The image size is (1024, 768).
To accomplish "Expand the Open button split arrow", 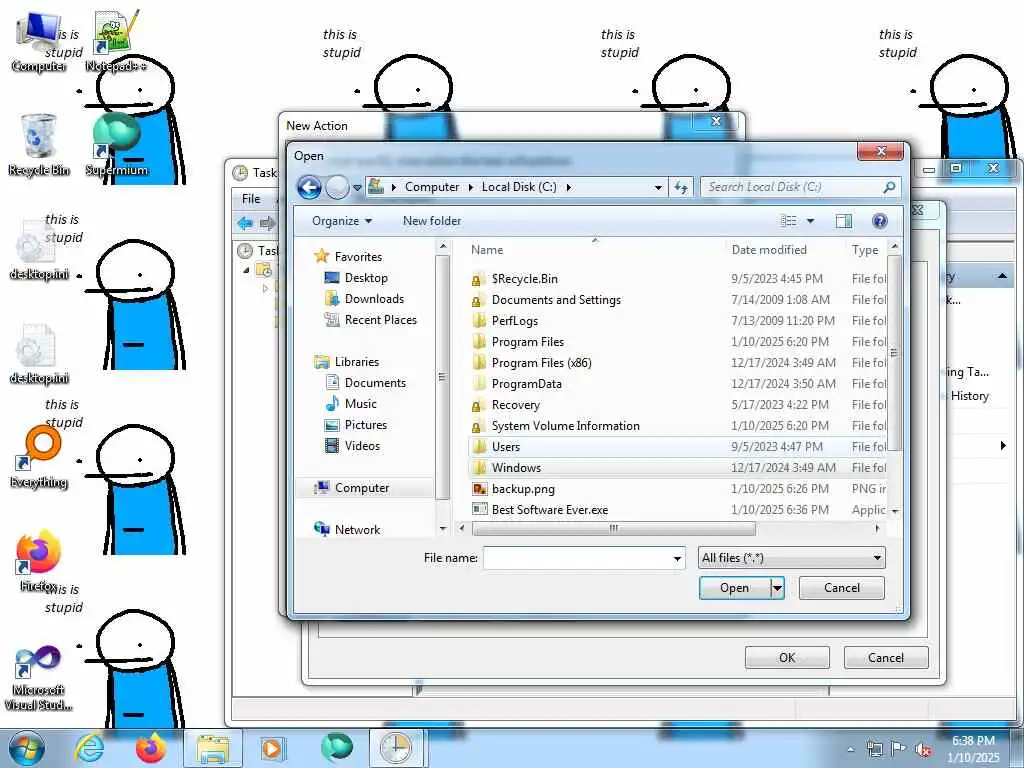I will tap(777, 588).
